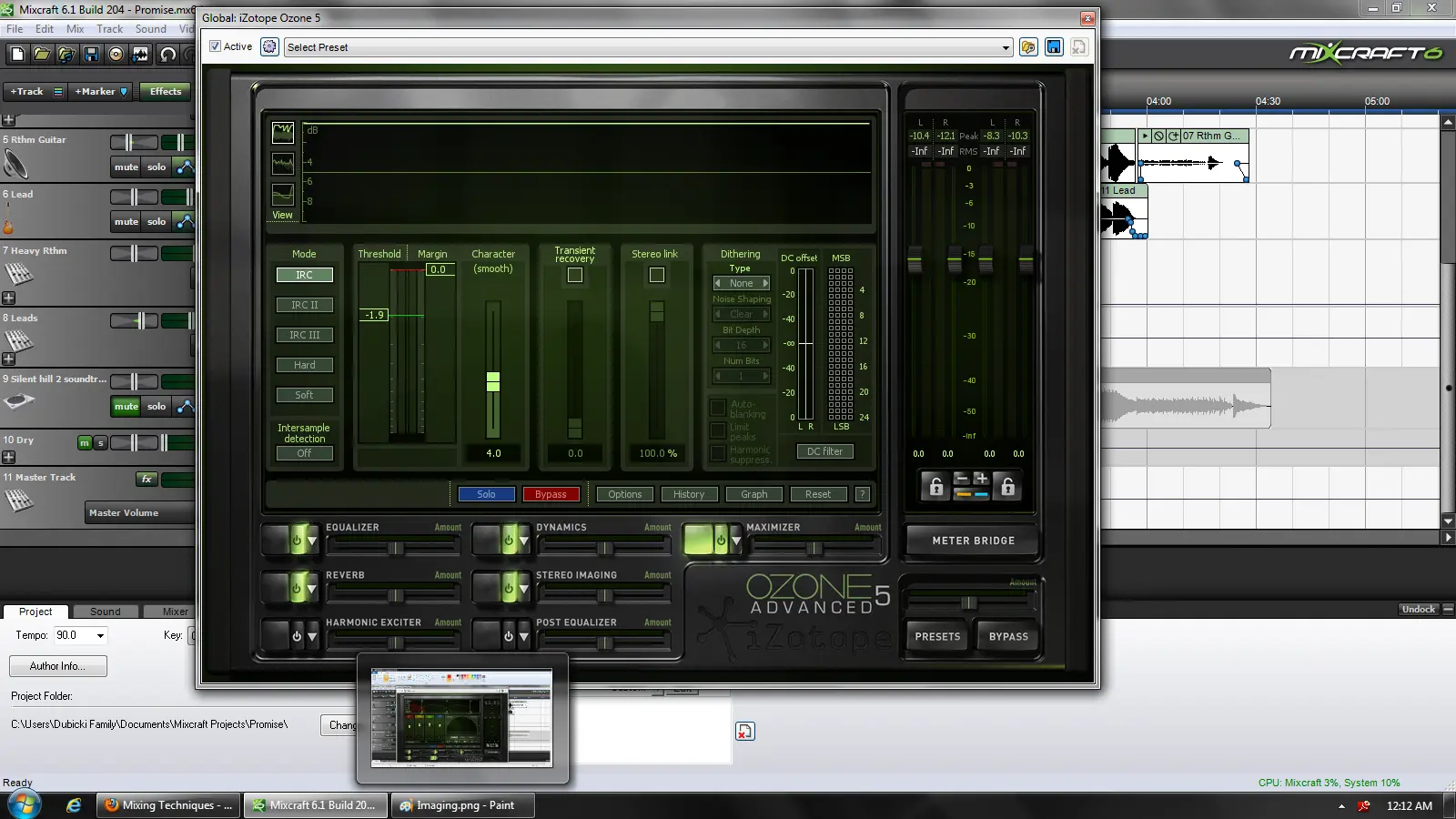Click the METER BRIDGE button
Screen dimensions: 1456x819
point(973,541)
